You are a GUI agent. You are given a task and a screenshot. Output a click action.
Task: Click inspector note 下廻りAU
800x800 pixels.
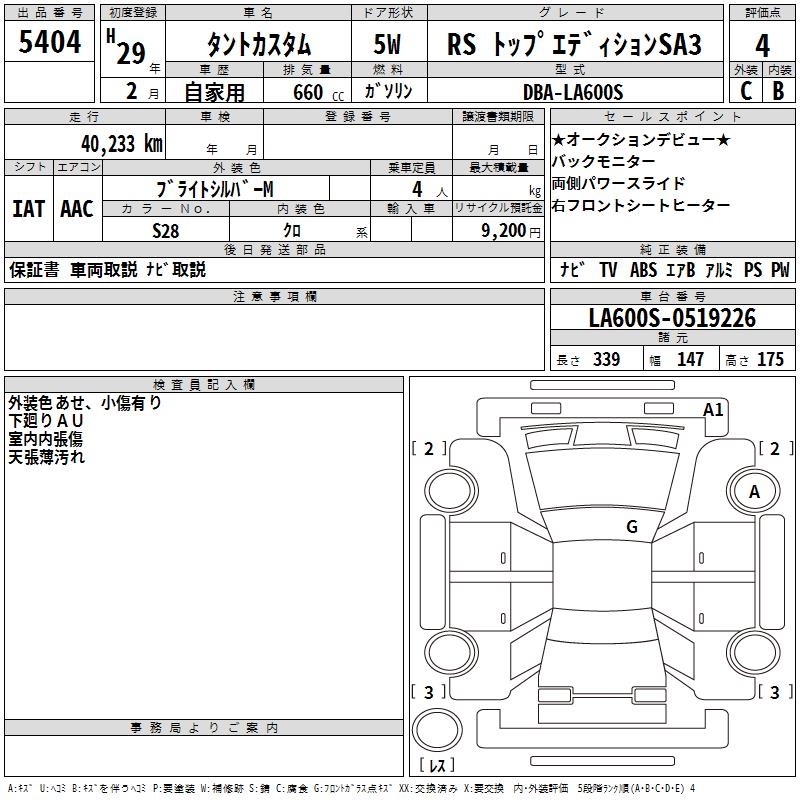46,421
